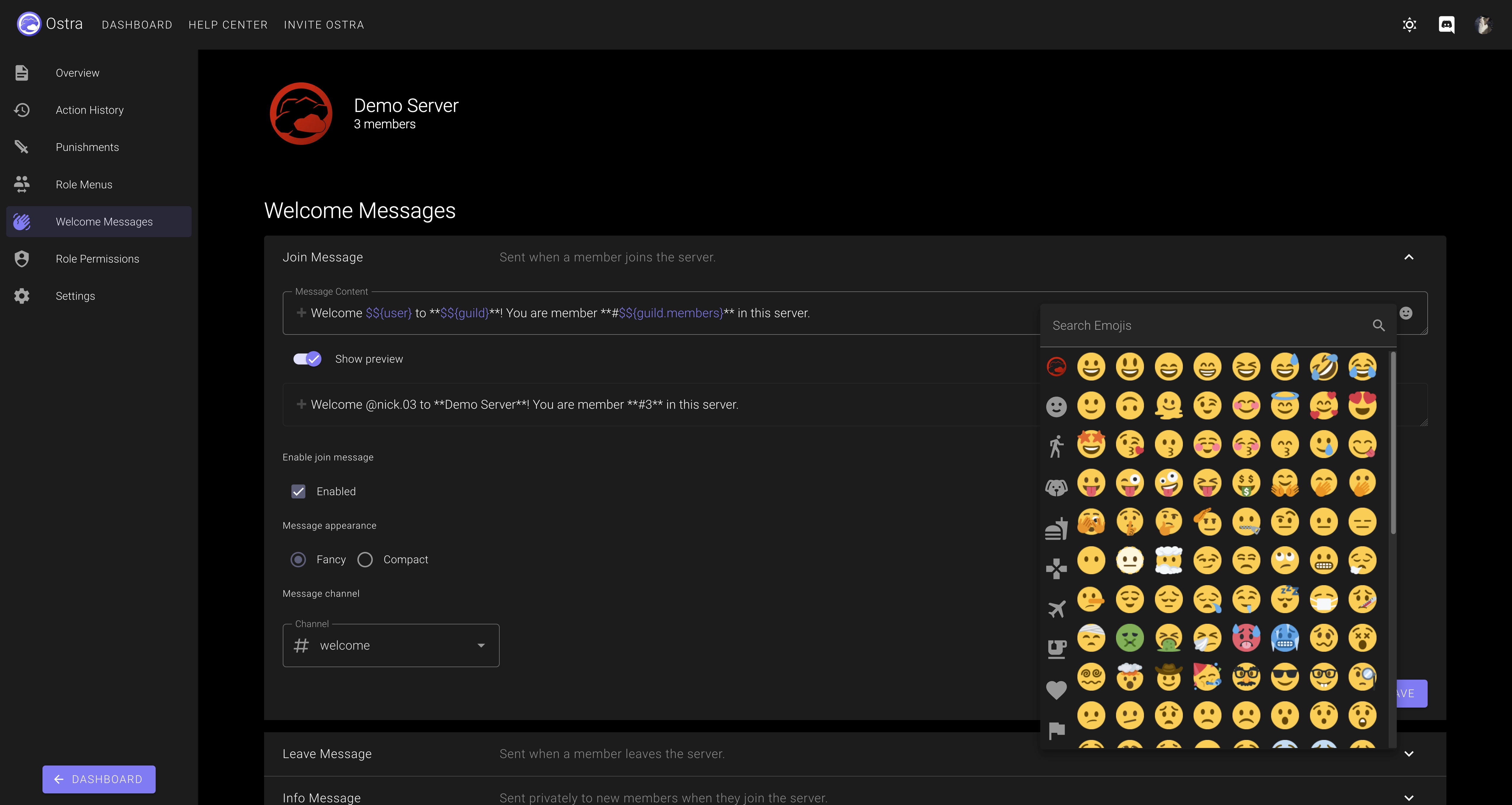1512x805 pixels.
Task: Select the Punishments gavel icon in the sidebar
Action: point(22,147)
